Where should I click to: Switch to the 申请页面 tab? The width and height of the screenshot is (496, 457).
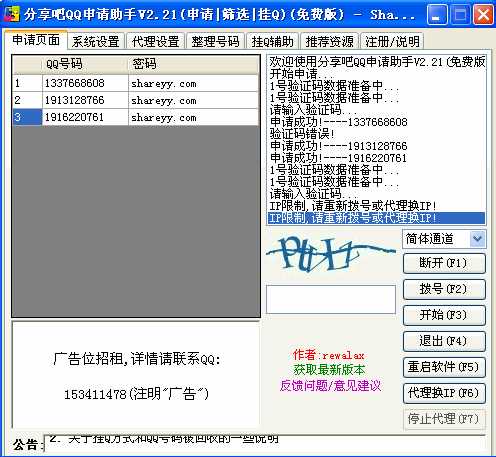point(36,40)
